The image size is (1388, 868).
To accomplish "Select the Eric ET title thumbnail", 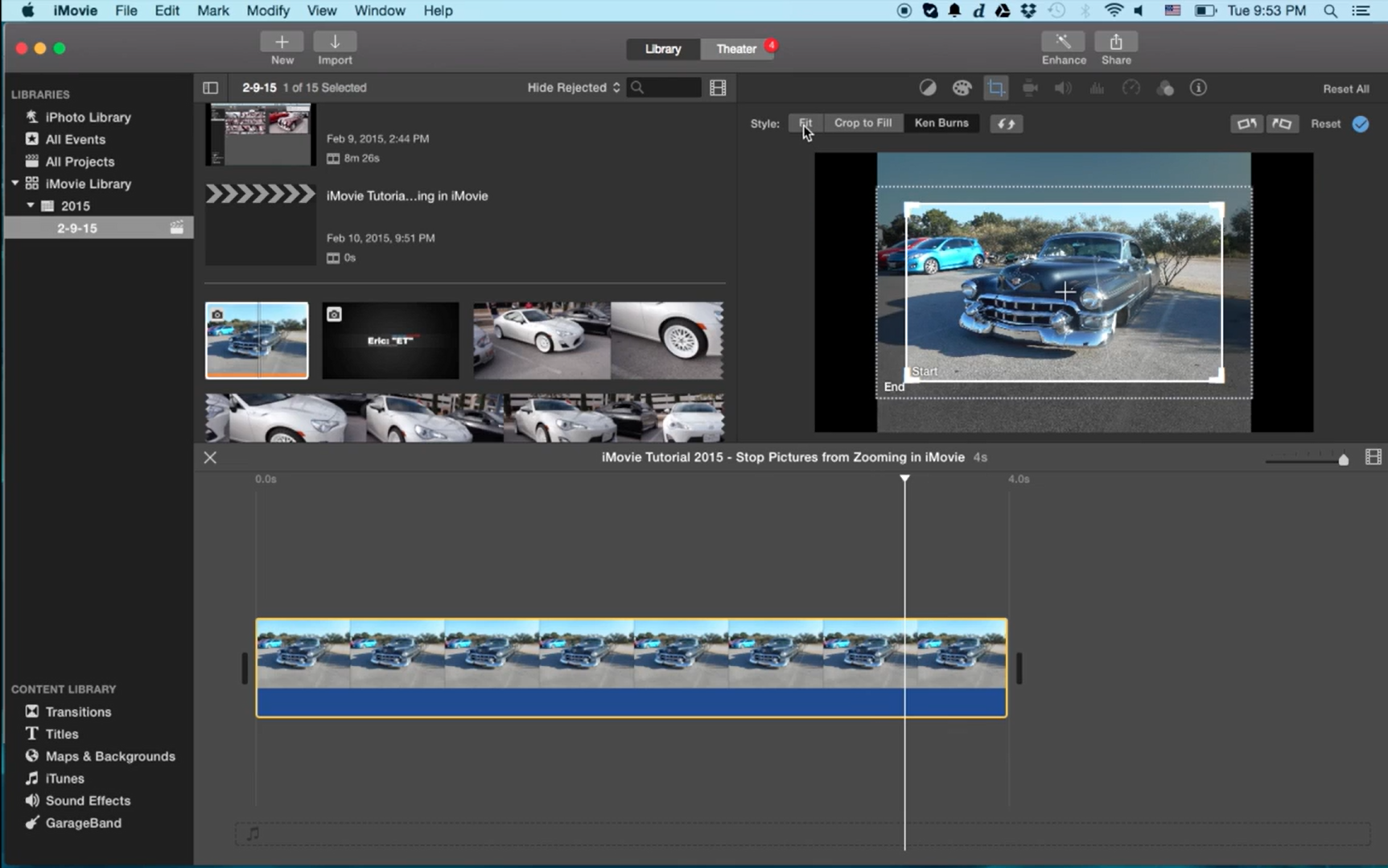I will (x=389, y=339).
